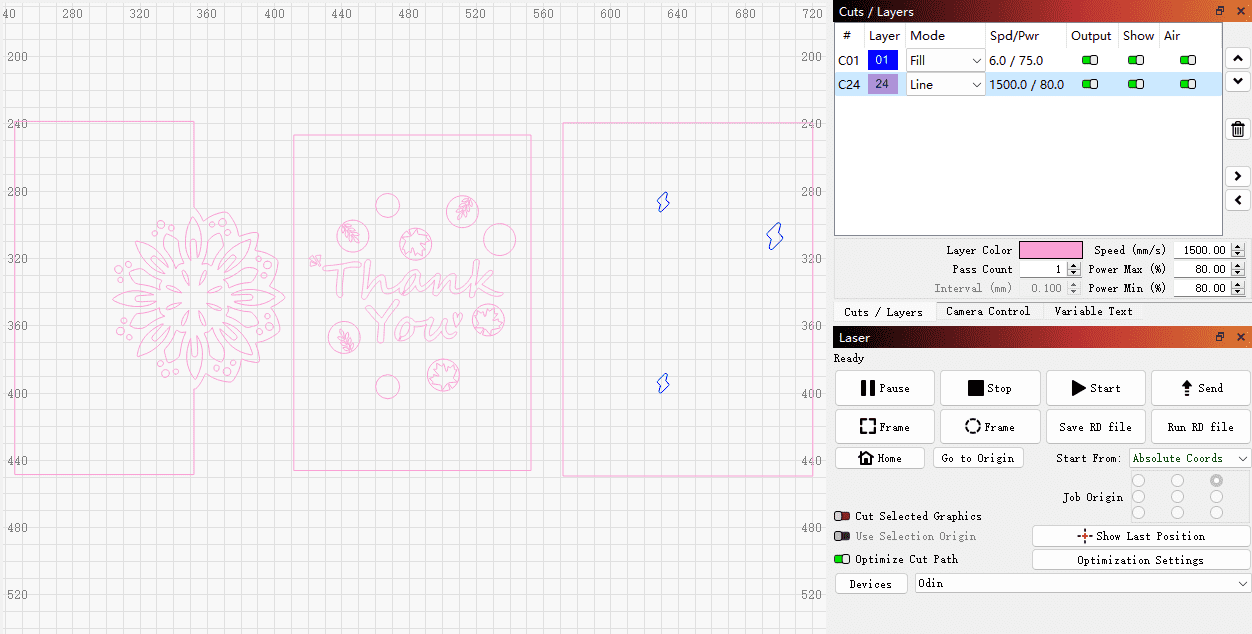Toggle Air assist for layer C01
Image resolution: width=1252 pixels, height=634 pixels.
tap(1188, 60)
